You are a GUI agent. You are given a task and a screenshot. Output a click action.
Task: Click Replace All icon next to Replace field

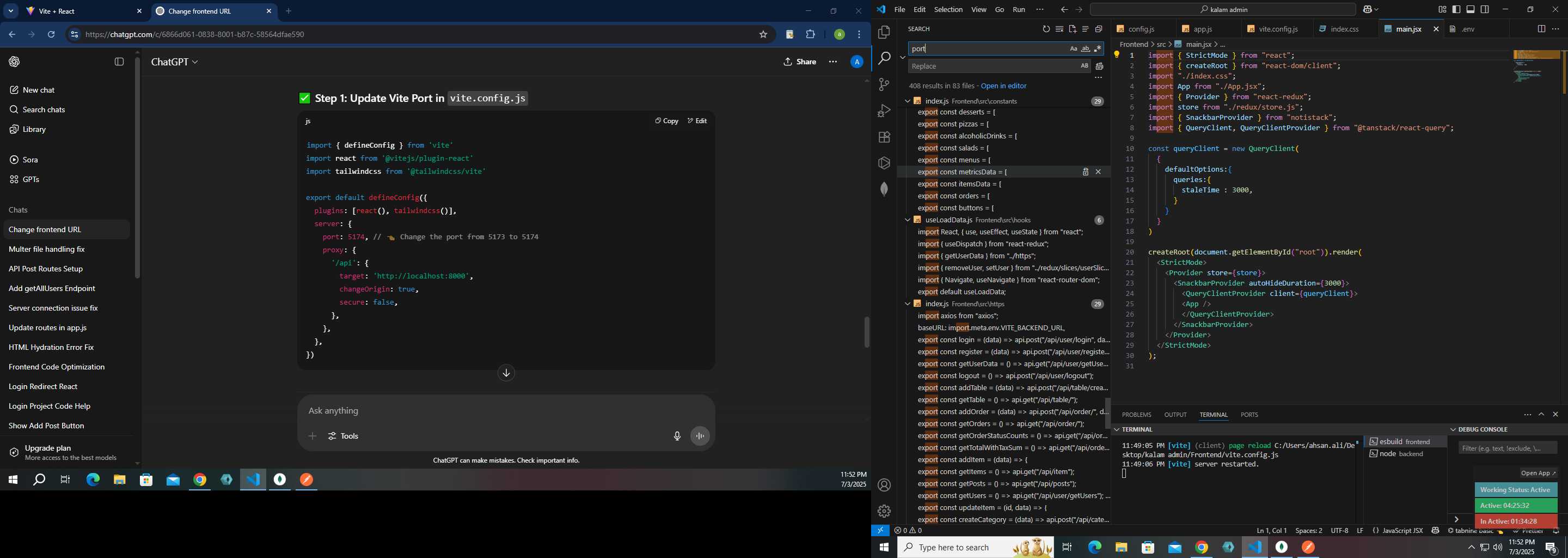point(1099,66)
